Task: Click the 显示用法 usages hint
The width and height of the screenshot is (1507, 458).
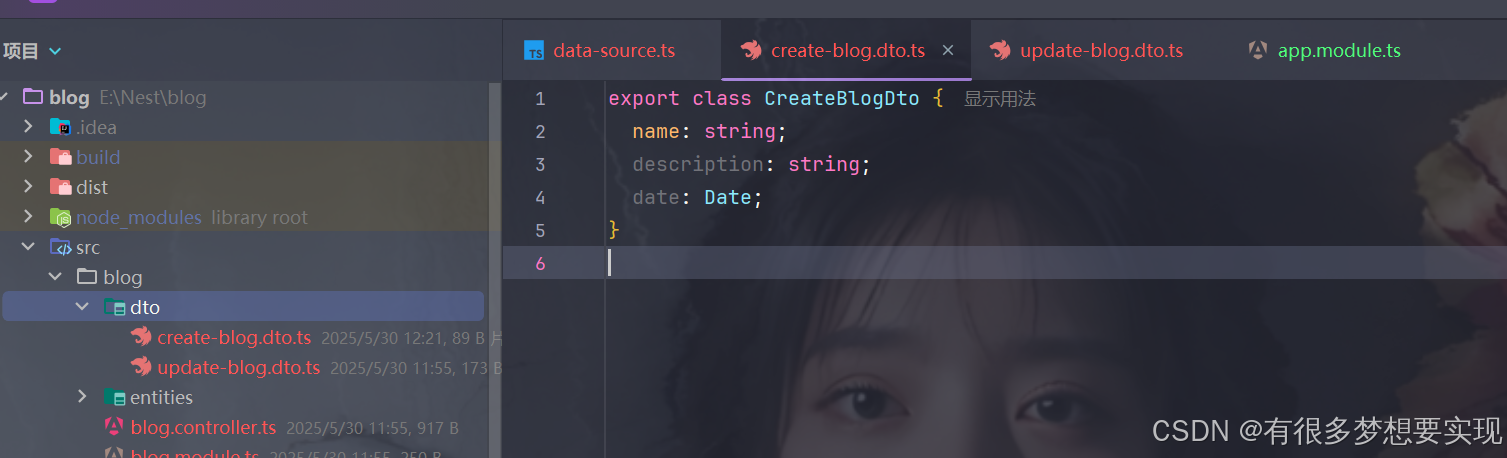Action: coord(999,99)
